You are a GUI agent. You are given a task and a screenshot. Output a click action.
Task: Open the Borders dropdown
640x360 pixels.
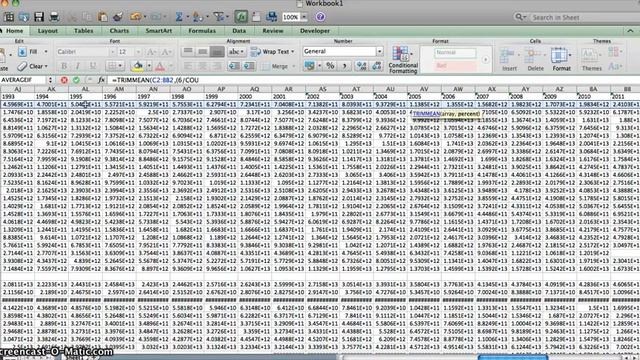click(x=120, y=66)
